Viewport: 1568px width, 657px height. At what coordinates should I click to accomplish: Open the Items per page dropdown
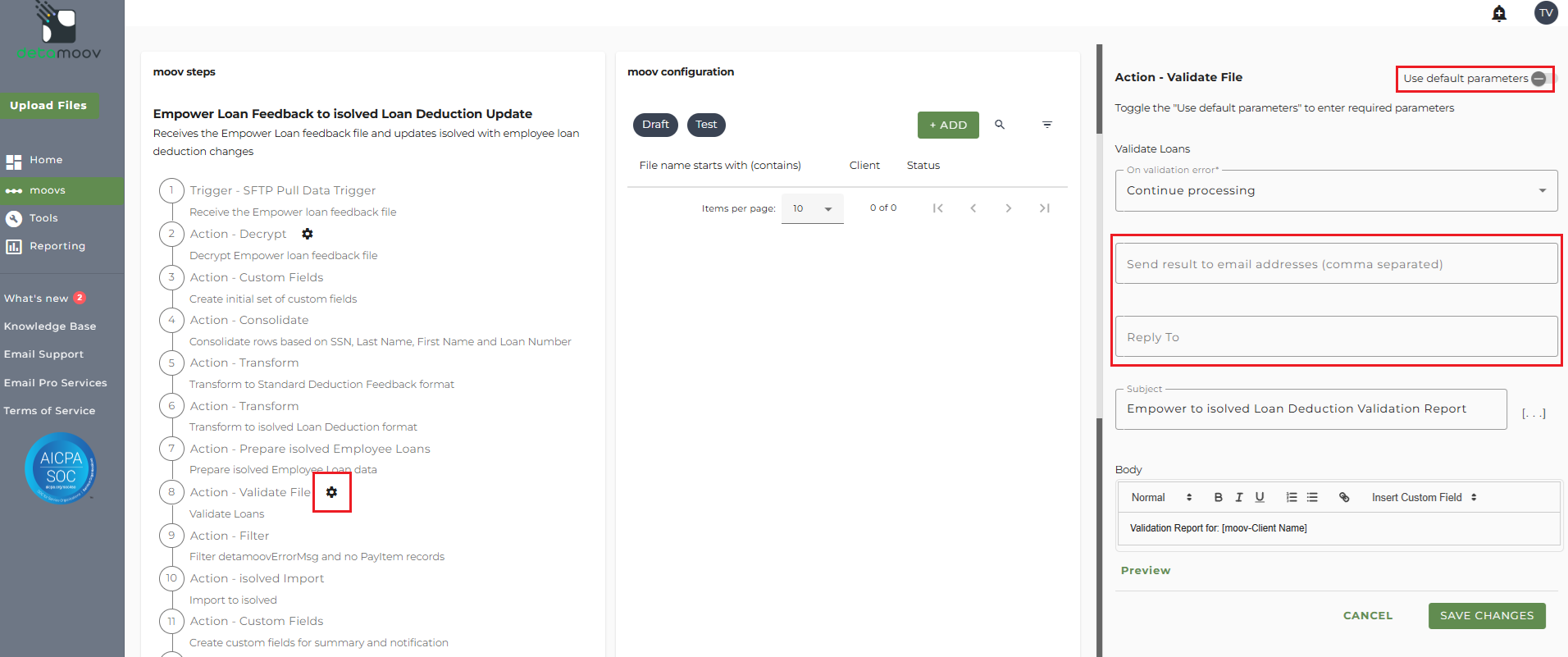point(812,208)
